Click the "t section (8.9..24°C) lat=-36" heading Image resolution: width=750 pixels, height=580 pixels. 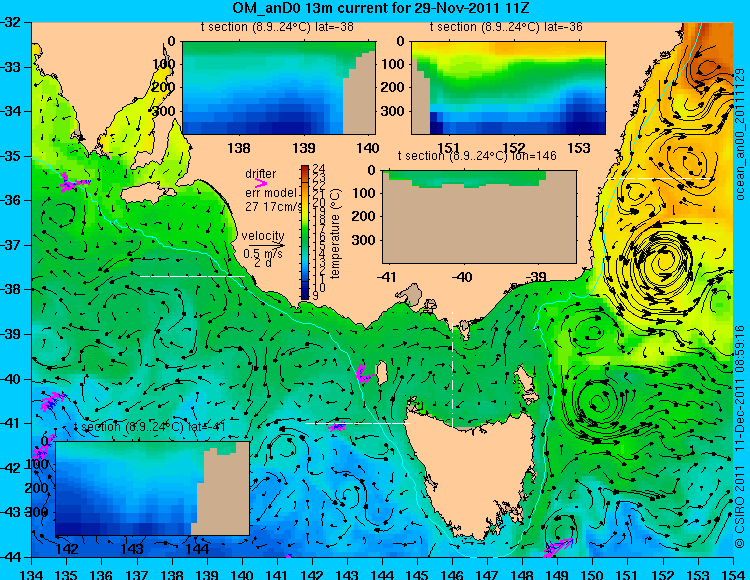pos(506,27)
